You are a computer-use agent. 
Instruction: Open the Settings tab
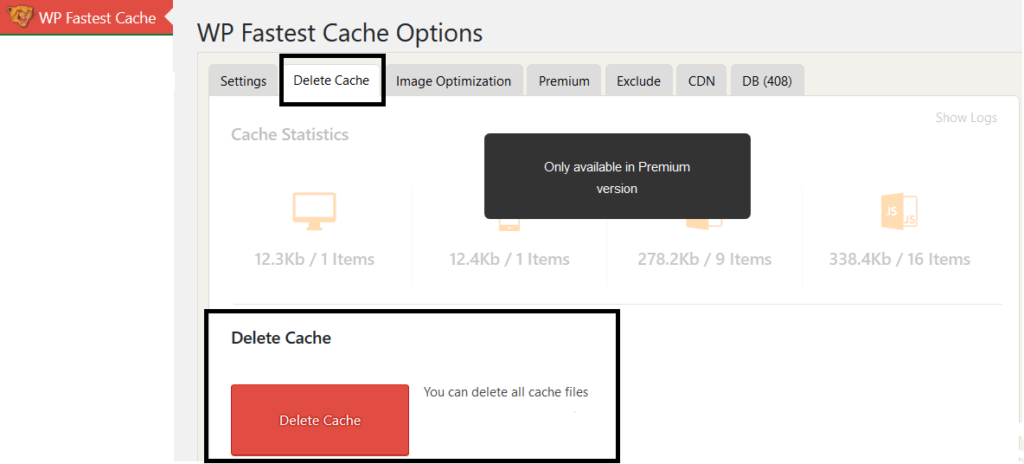[x=243, y=82]
